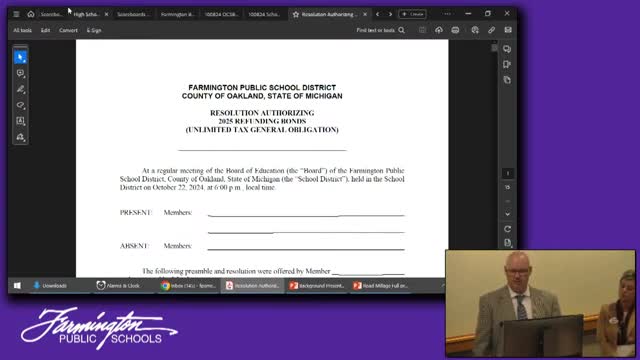Select the stamp signature tool

point(20,137)
